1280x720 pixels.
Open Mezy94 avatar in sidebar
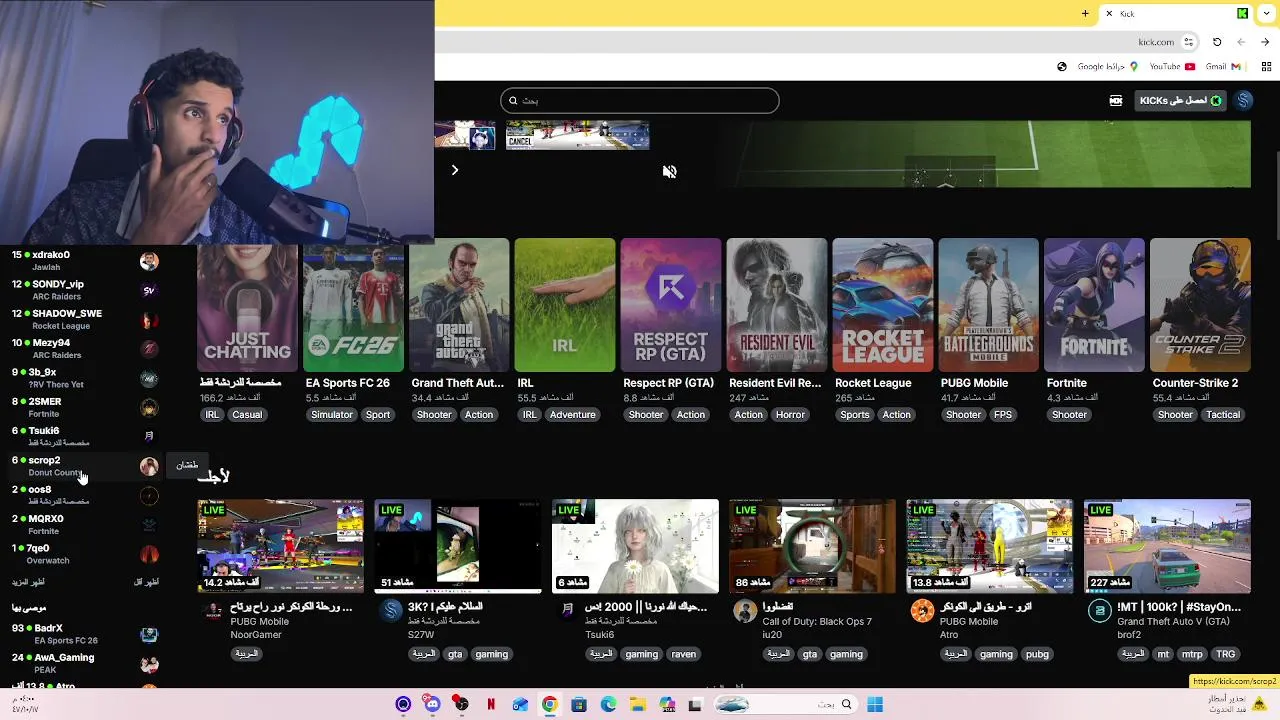[x=149, y=349]
